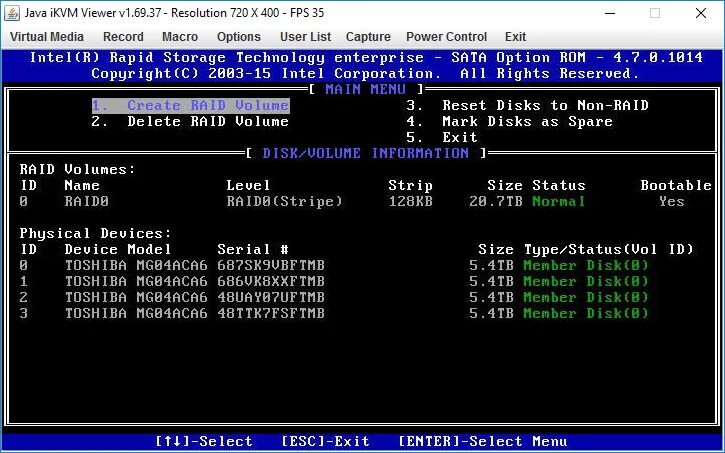Open the Options menu
This screenshot has width=725, height=453.
click(x=239, y=37)
